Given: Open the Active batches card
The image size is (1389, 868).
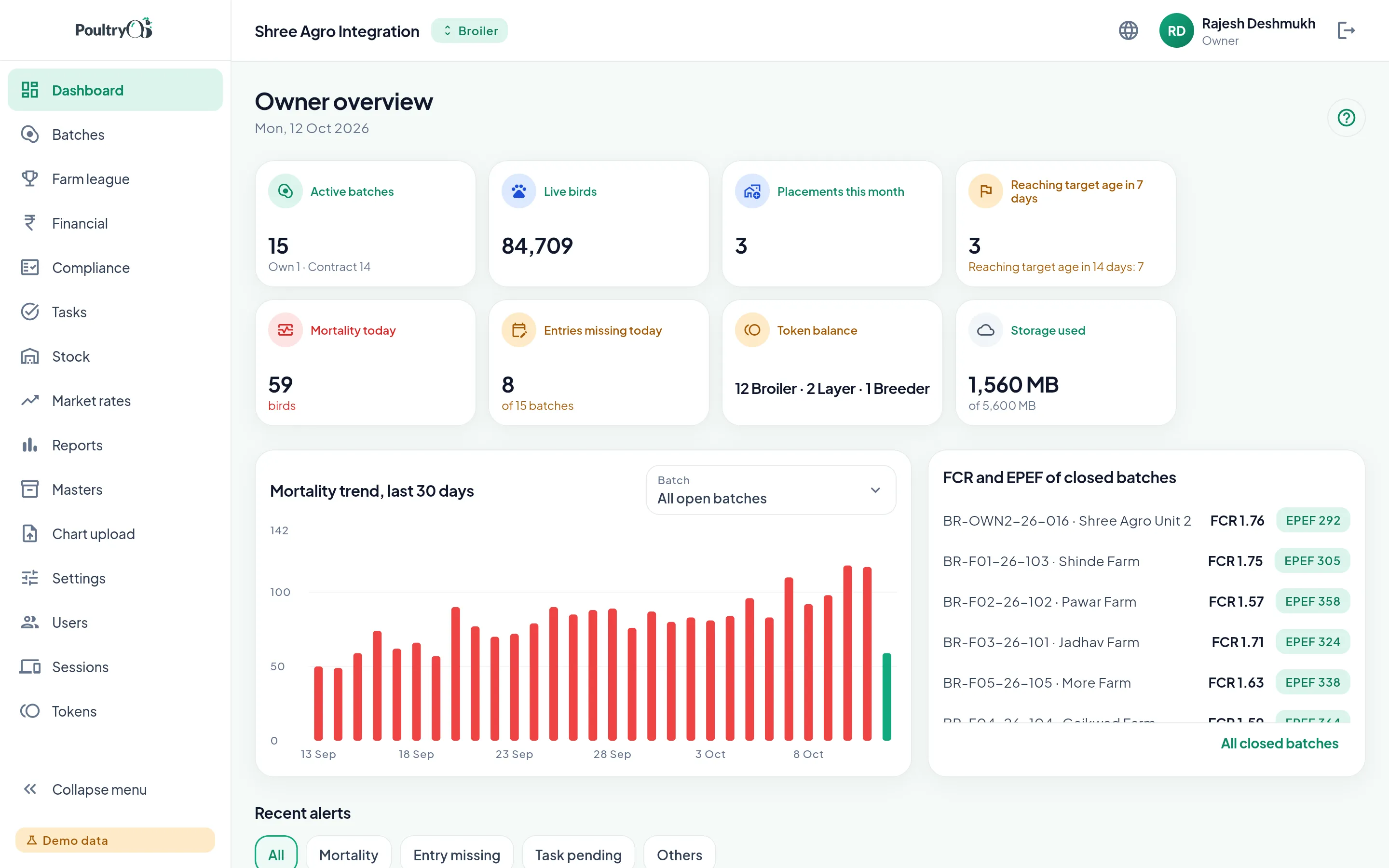Looking at the screenshot, I should click(366, 223).
